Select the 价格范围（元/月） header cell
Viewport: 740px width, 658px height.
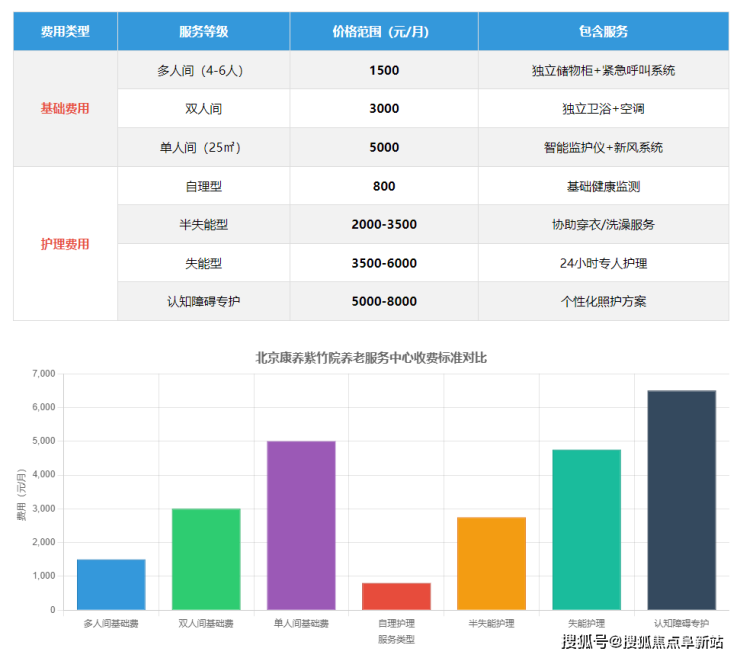point(383,31)
